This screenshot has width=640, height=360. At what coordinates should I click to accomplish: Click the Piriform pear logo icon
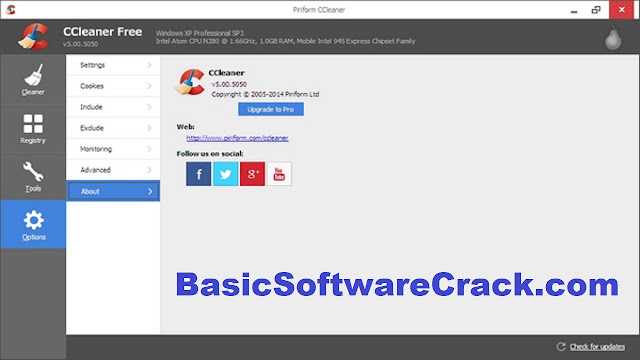tap(613, 38)
